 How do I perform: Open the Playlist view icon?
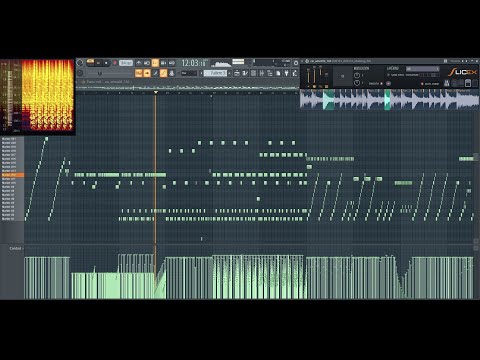pos(237,73)
